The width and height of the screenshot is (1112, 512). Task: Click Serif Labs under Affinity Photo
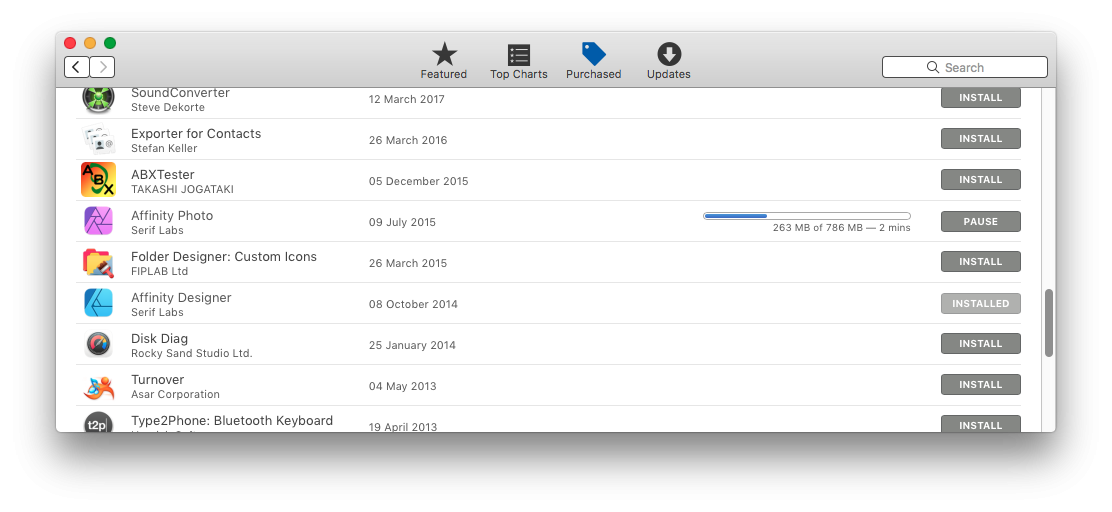[157, 230]
